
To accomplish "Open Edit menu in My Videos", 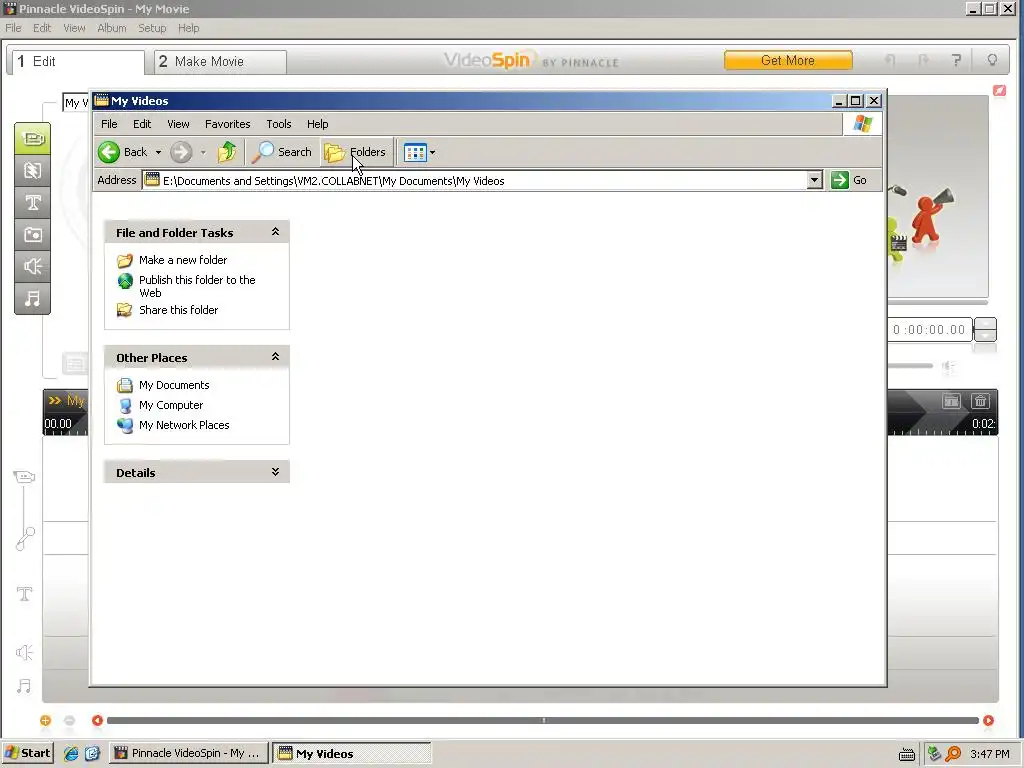I will [142, 124].
